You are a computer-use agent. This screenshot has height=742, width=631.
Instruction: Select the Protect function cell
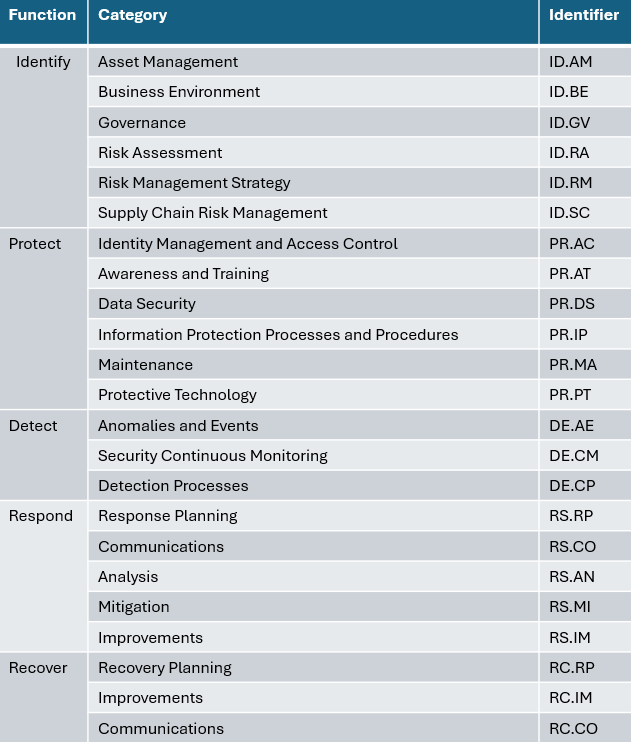click(43, 319)
